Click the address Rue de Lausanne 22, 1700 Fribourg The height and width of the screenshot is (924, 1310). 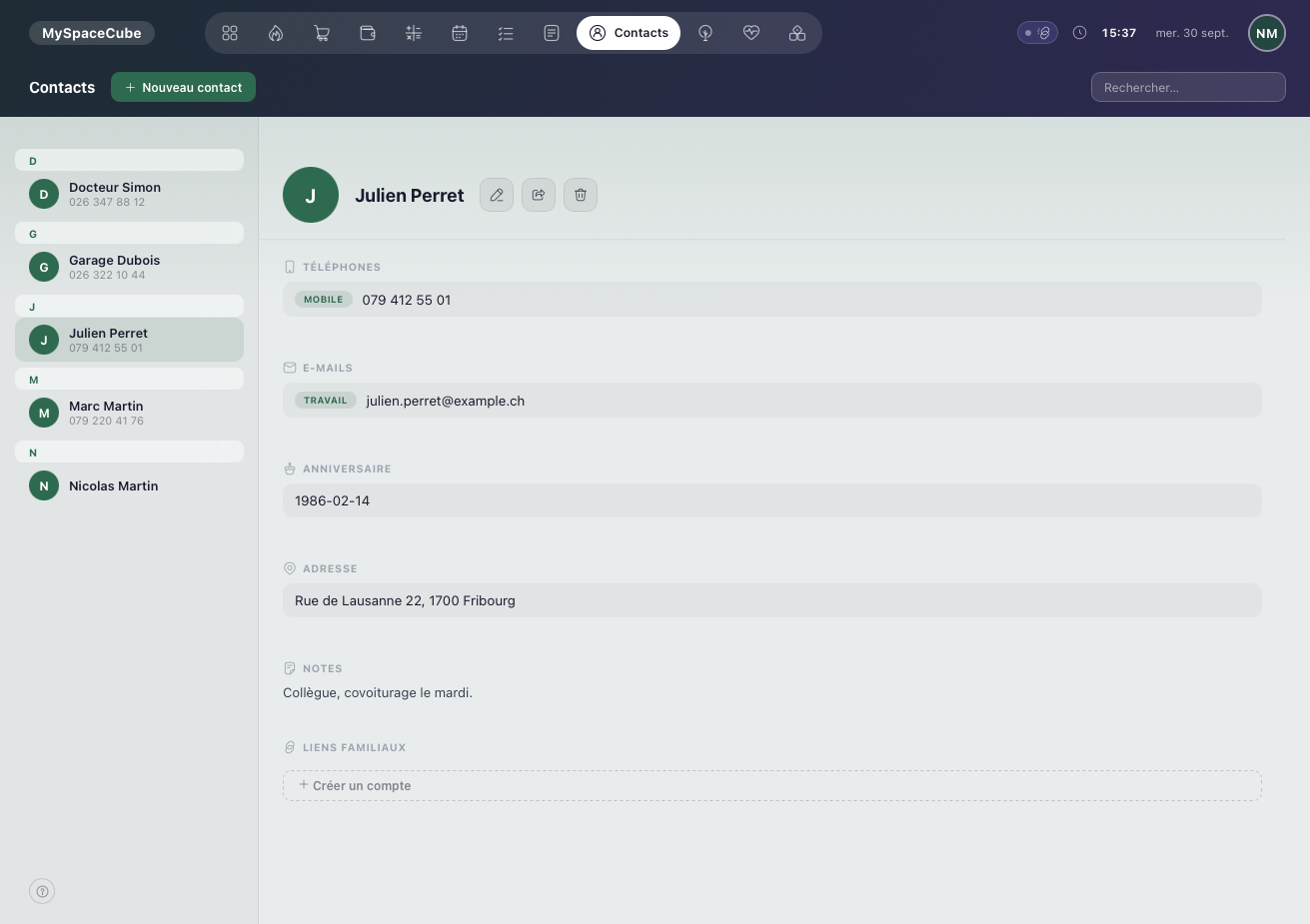[405, 600]
